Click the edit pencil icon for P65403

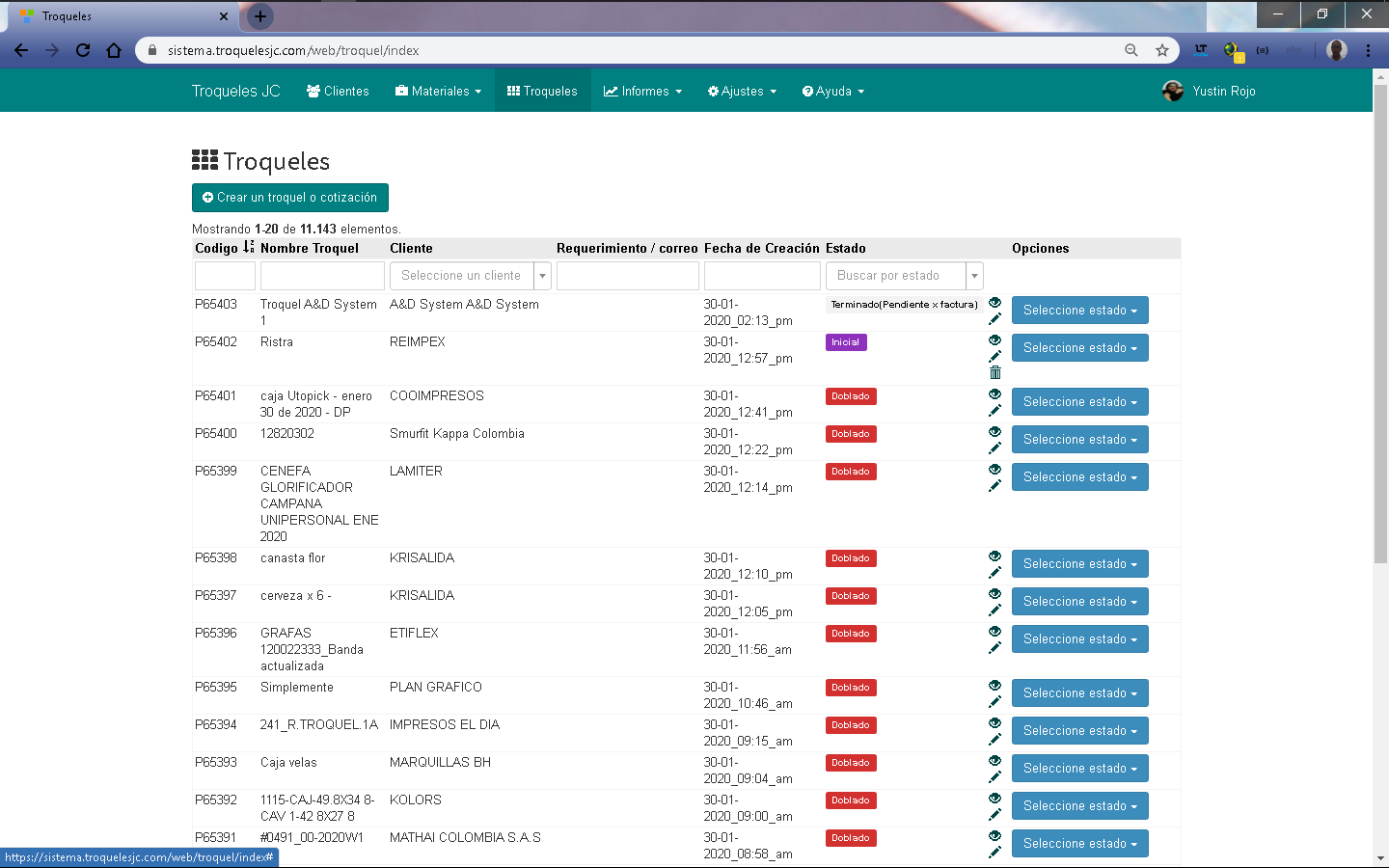coord(994,319)
